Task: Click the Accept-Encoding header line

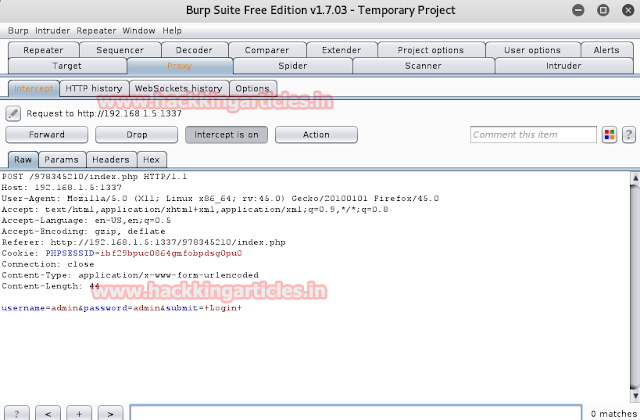Action: [84, 231]
